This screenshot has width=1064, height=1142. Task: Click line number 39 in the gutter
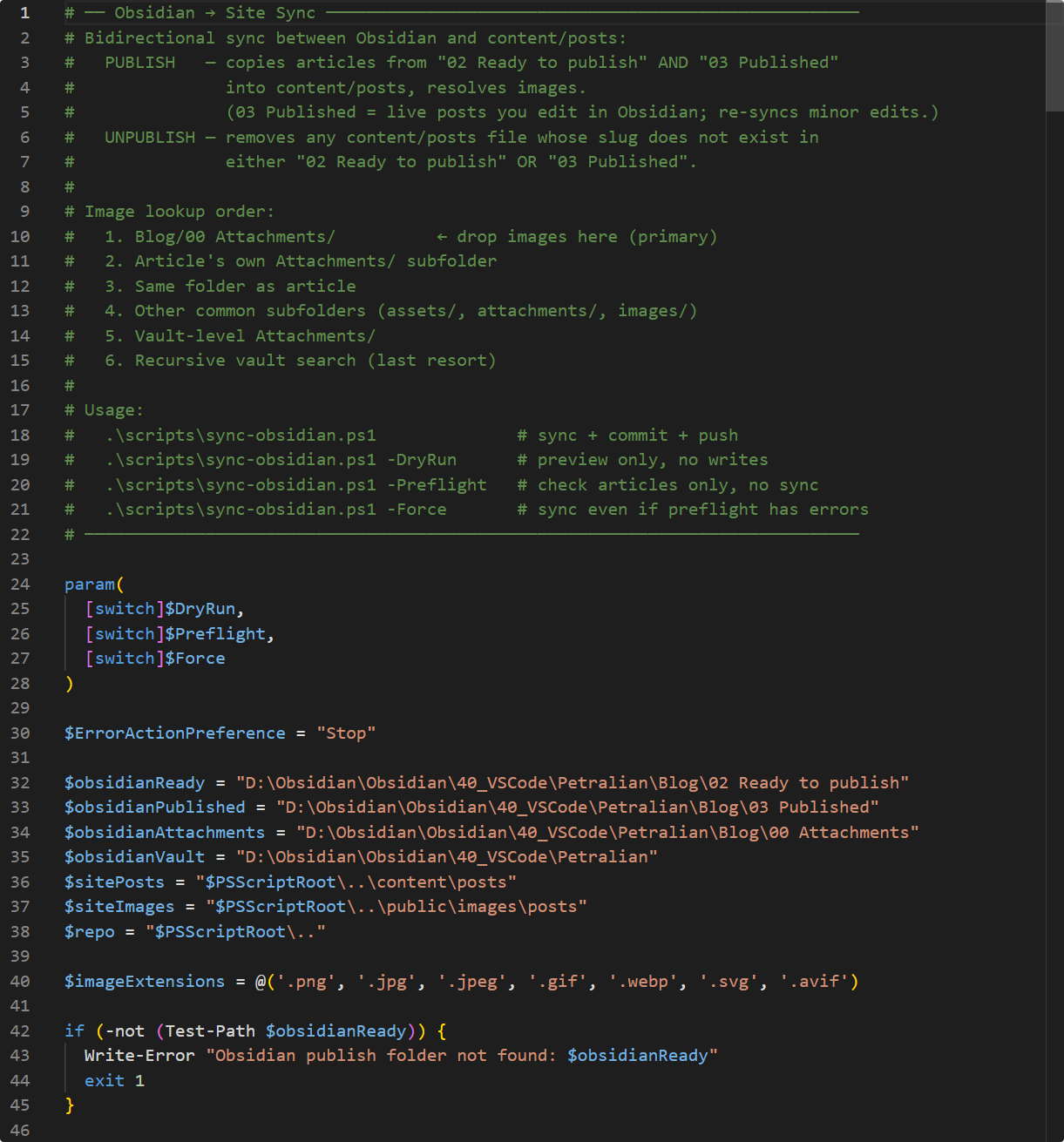tap(20, 956)
